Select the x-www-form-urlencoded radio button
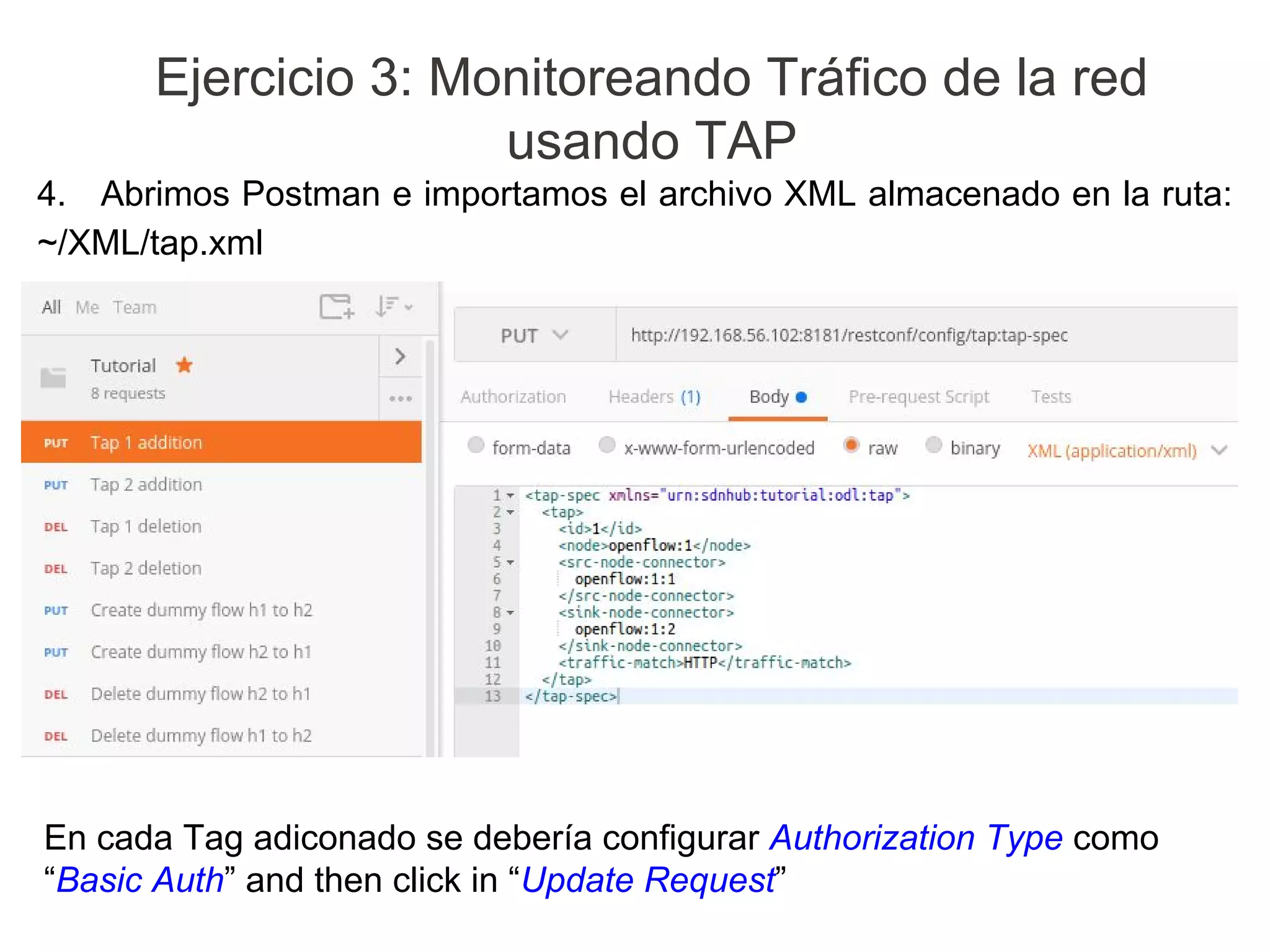This screenshot has height=952, width=1270. (607, 445)
